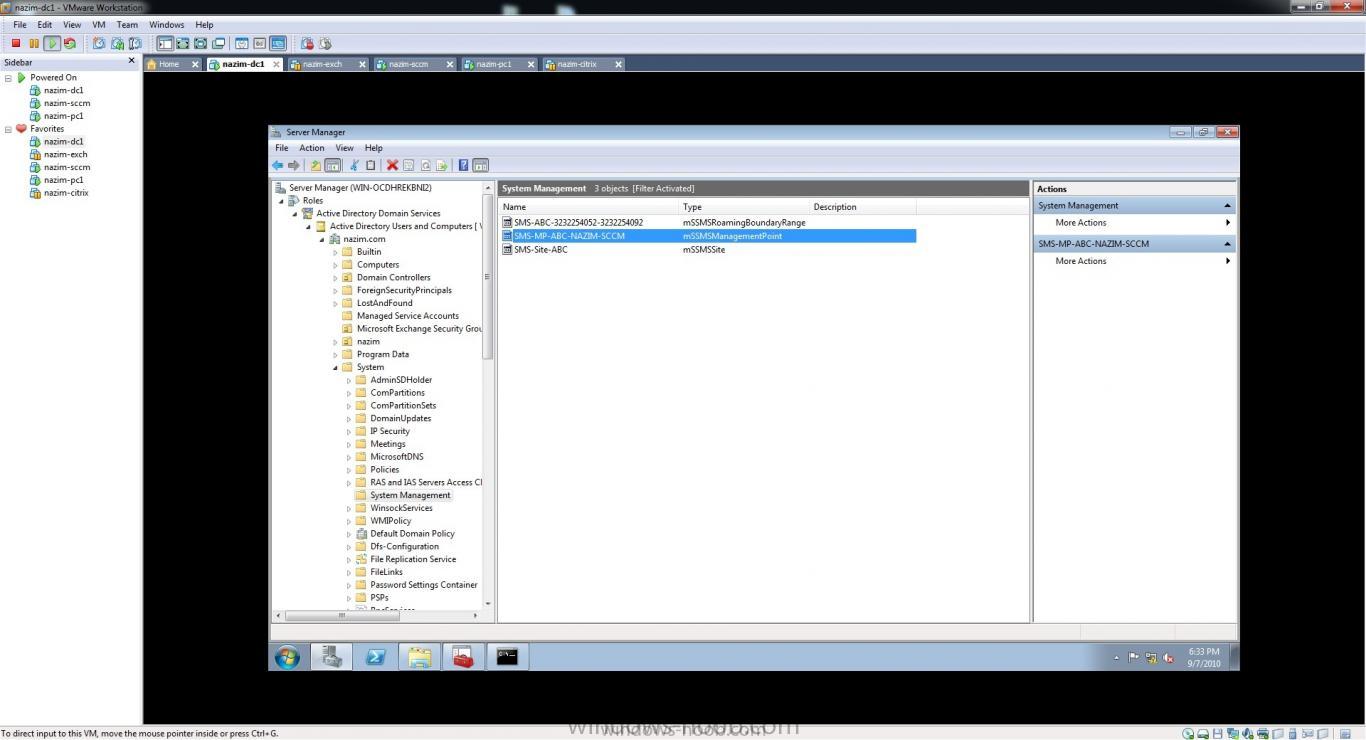Click the VMware Reset VM toolbar icon
Image resolution: width=1366 pixels, height=740 pixels.
(x=69, y=43)
